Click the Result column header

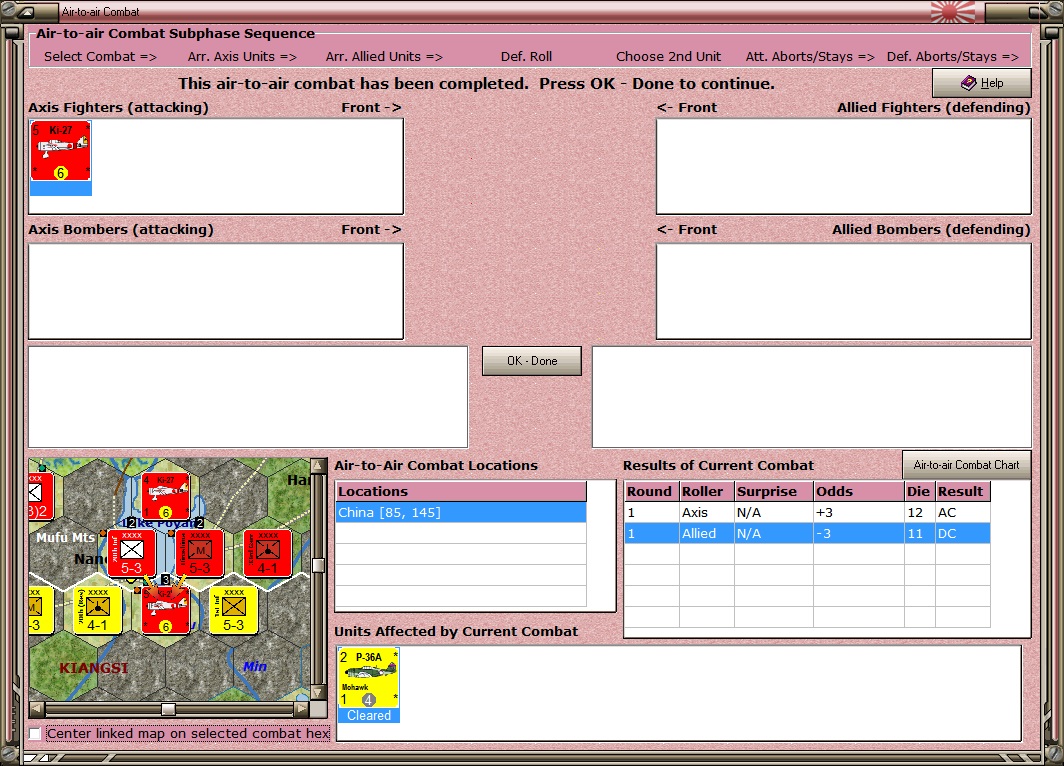pyautogui.click(x=963, y=491)
